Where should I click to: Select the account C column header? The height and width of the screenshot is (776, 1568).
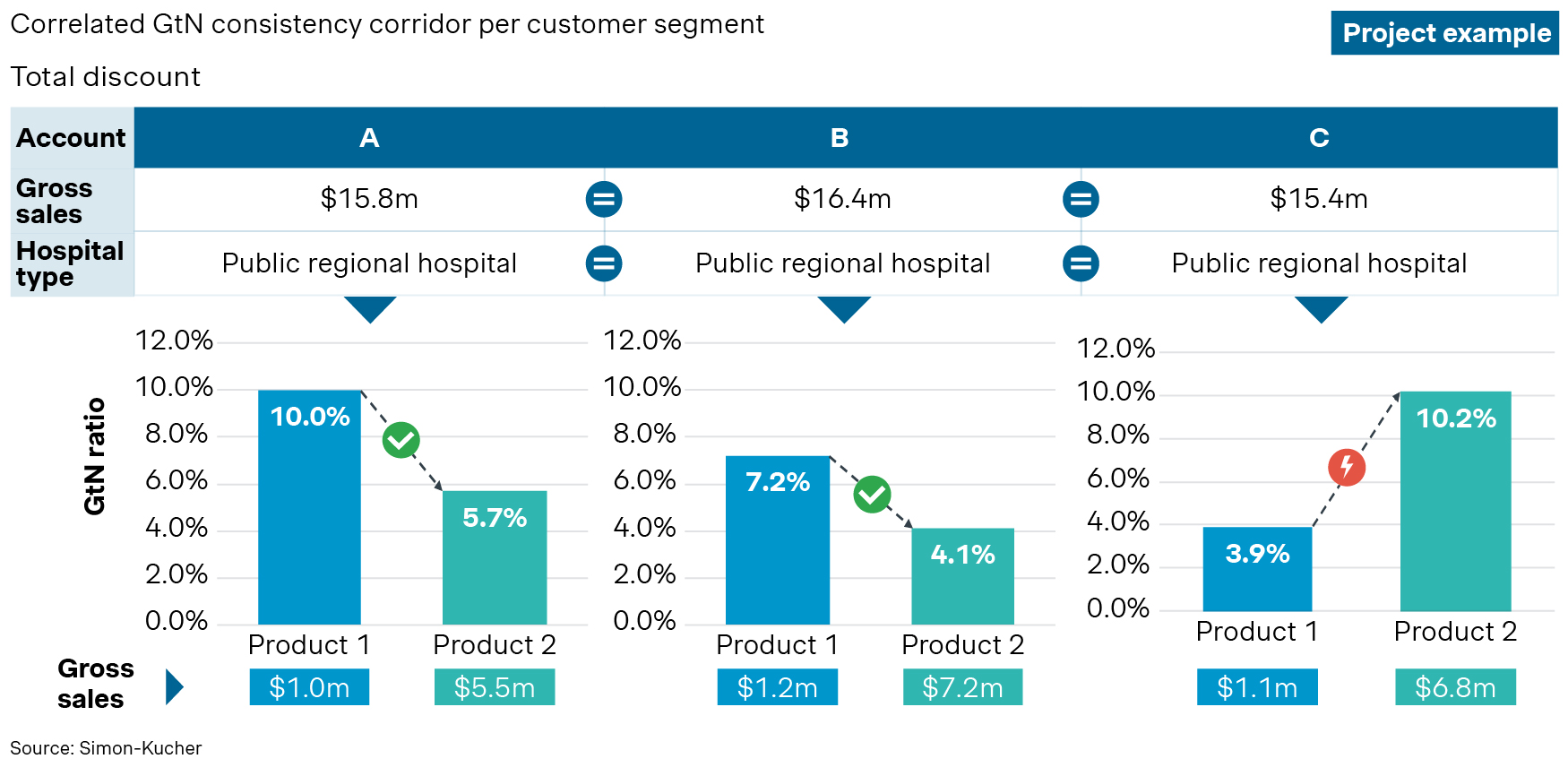pyautogui.click(x=1319, y=138)
